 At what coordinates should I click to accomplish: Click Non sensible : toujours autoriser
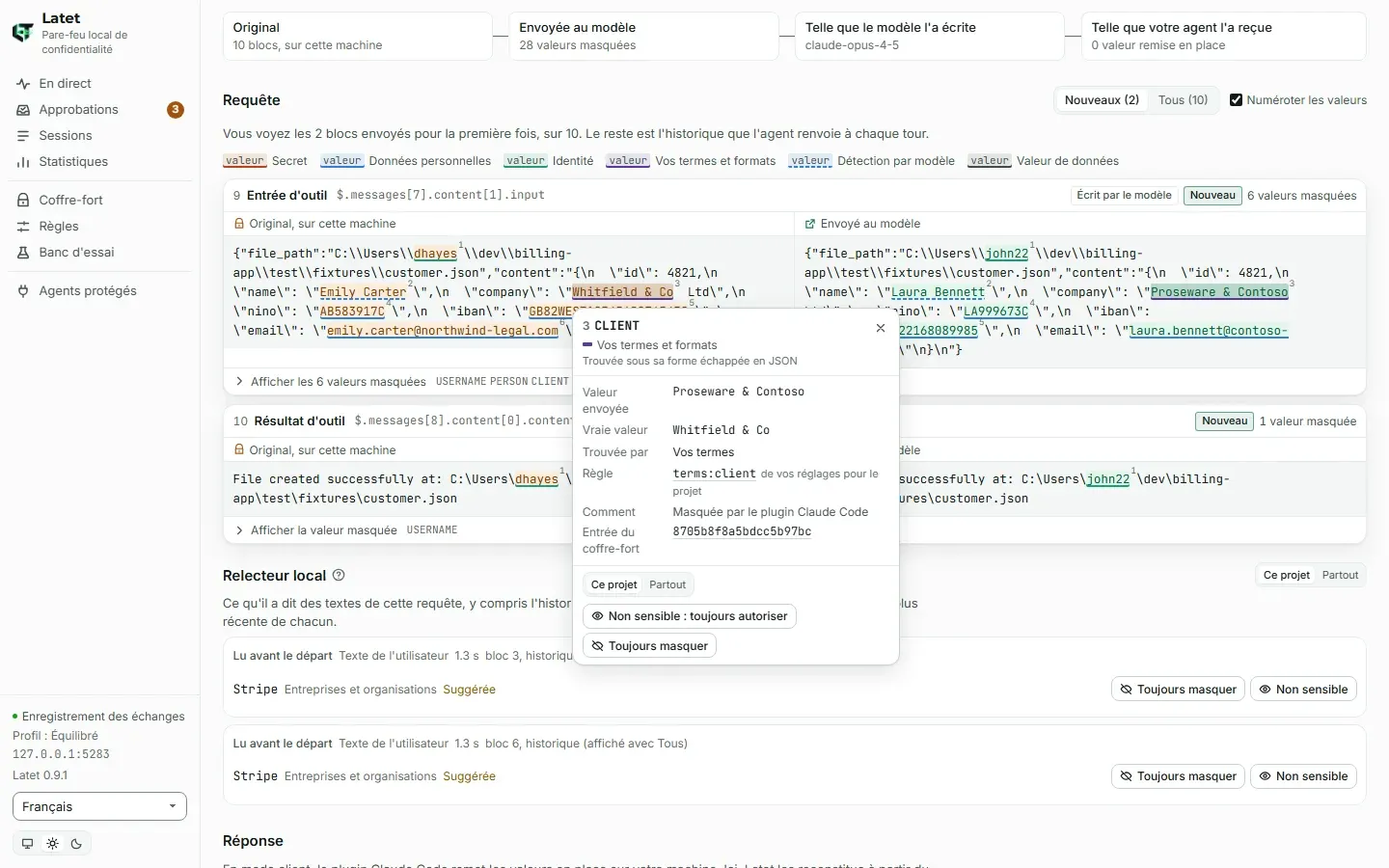click(690, 616)
